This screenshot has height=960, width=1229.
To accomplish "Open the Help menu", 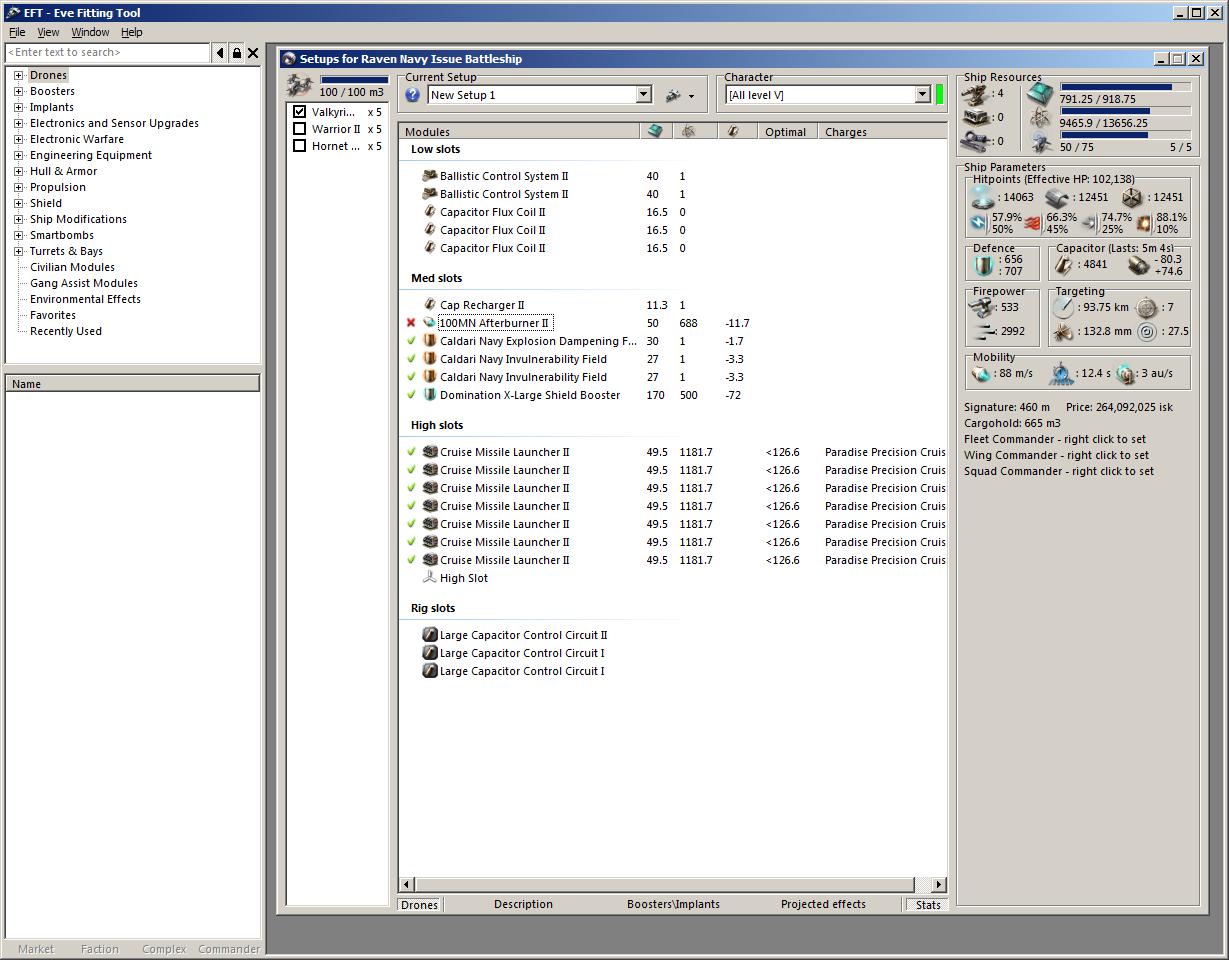I will pyautogui.click(x=132, y=32).
